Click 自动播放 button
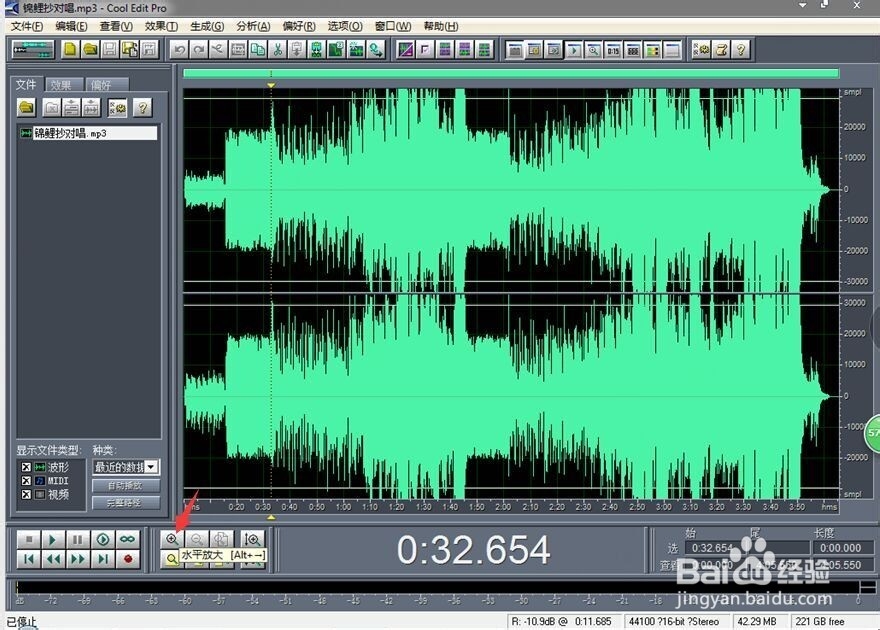Viewport: 880px width, 630px height. click(126, 485)
